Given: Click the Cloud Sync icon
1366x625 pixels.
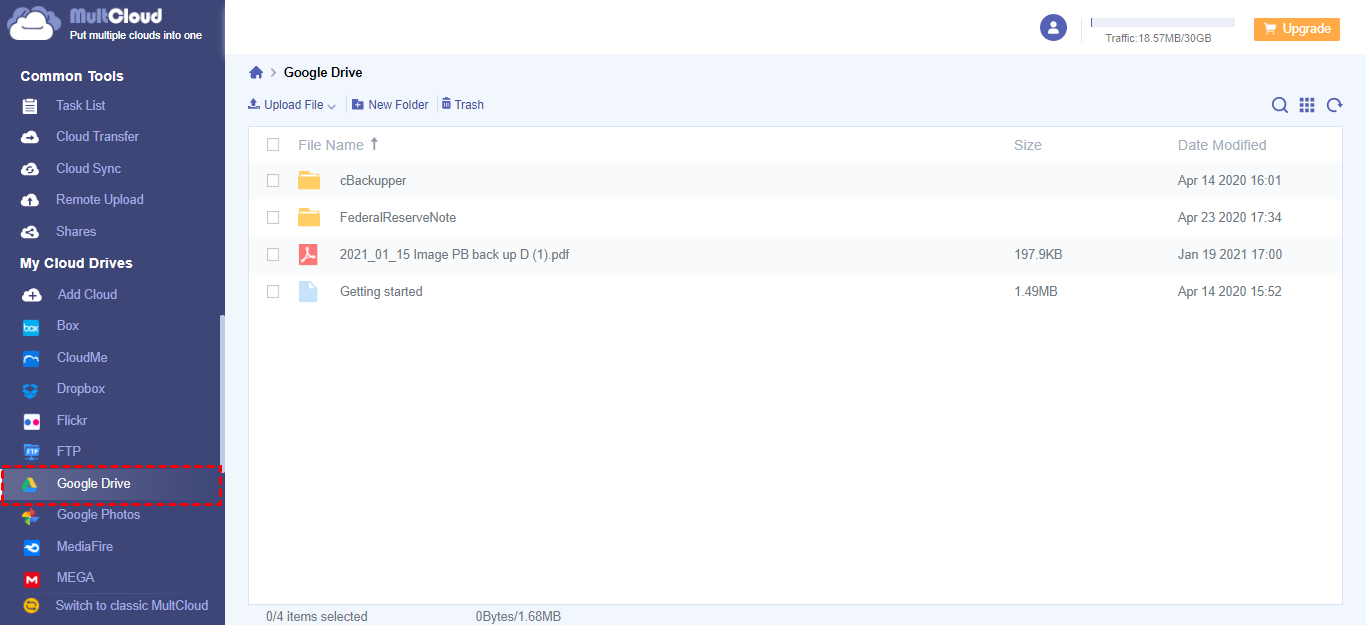Looking at the screenshot, I should pos(31,169).
